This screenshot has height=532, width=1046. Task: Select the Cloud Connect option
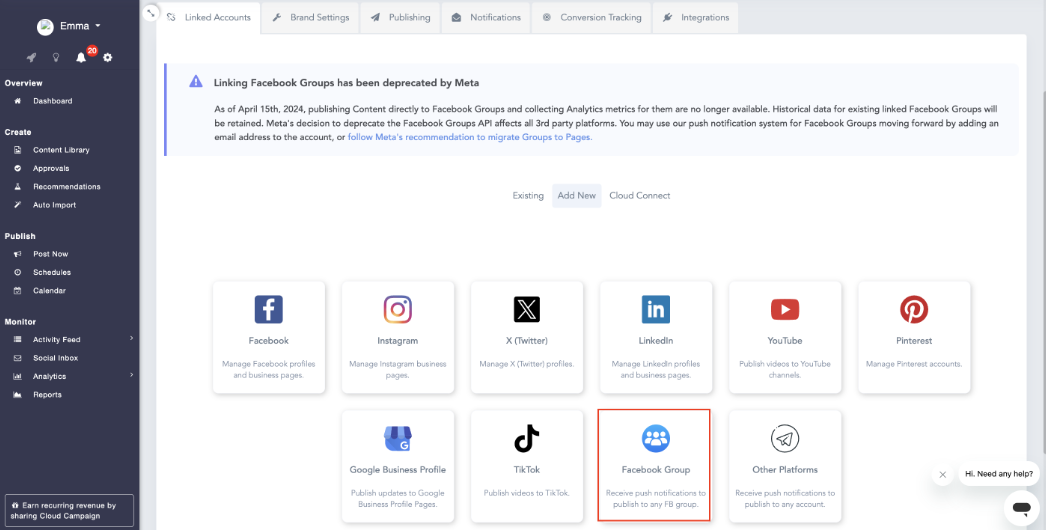640,196
